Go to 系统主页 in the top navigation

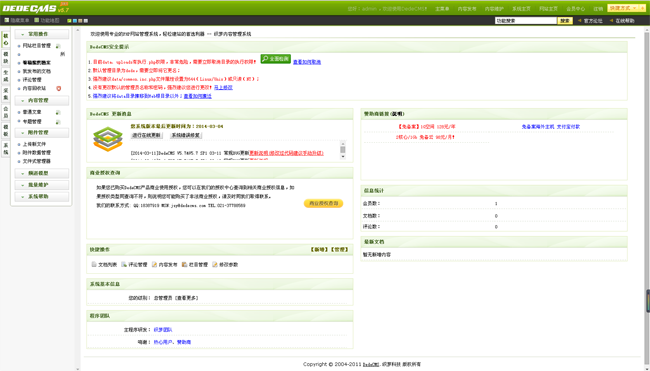(x=521, y=9)
